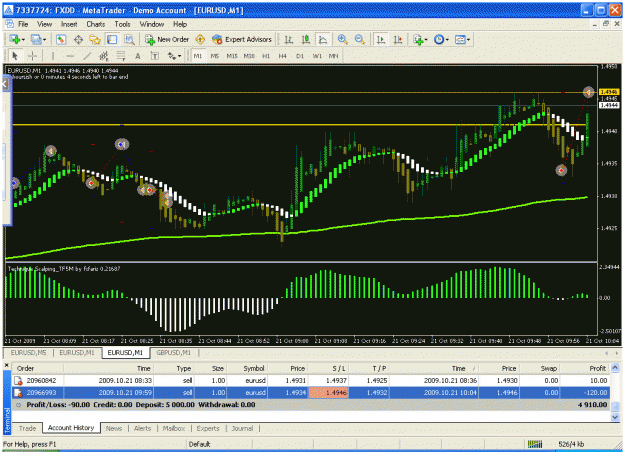Select the M5 timeframe button

point(214,56)
